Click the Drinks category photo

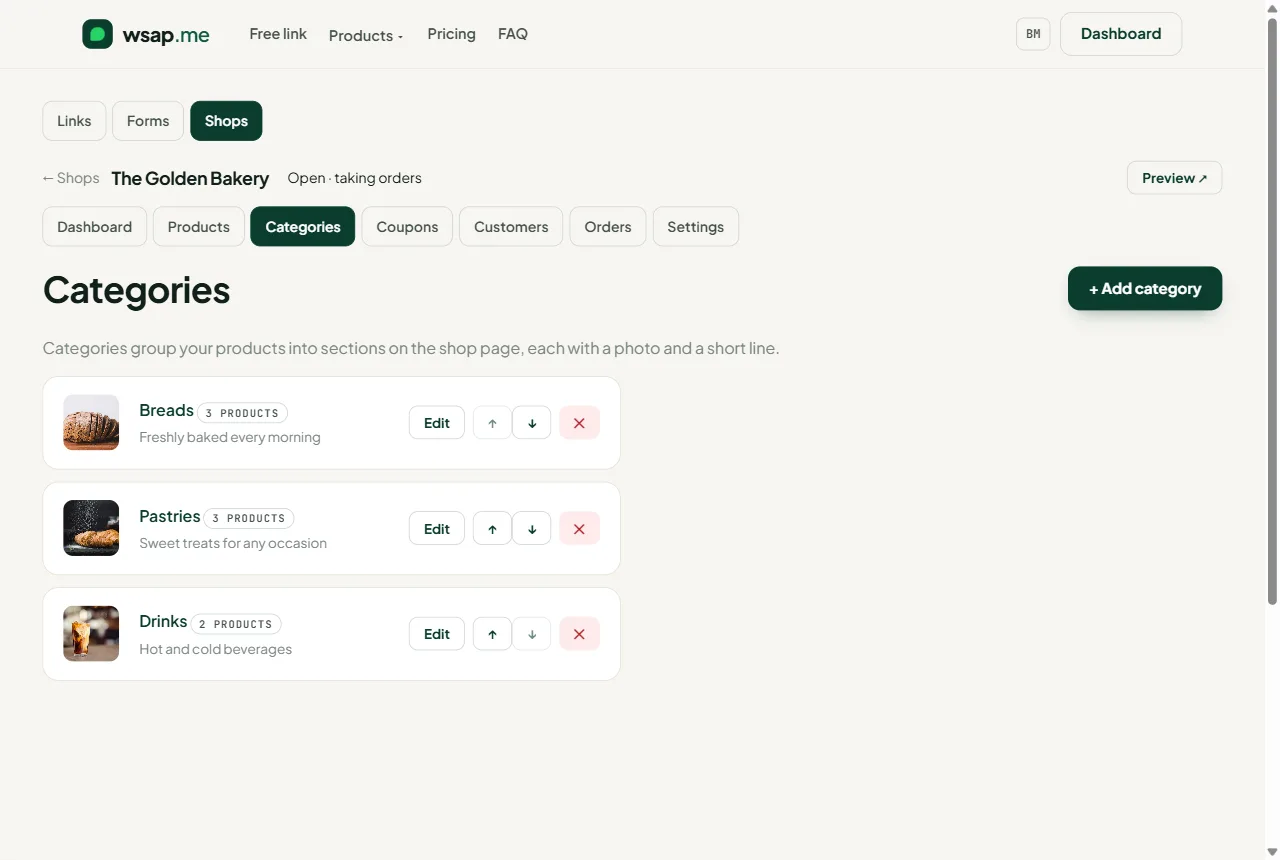[91, 634]
